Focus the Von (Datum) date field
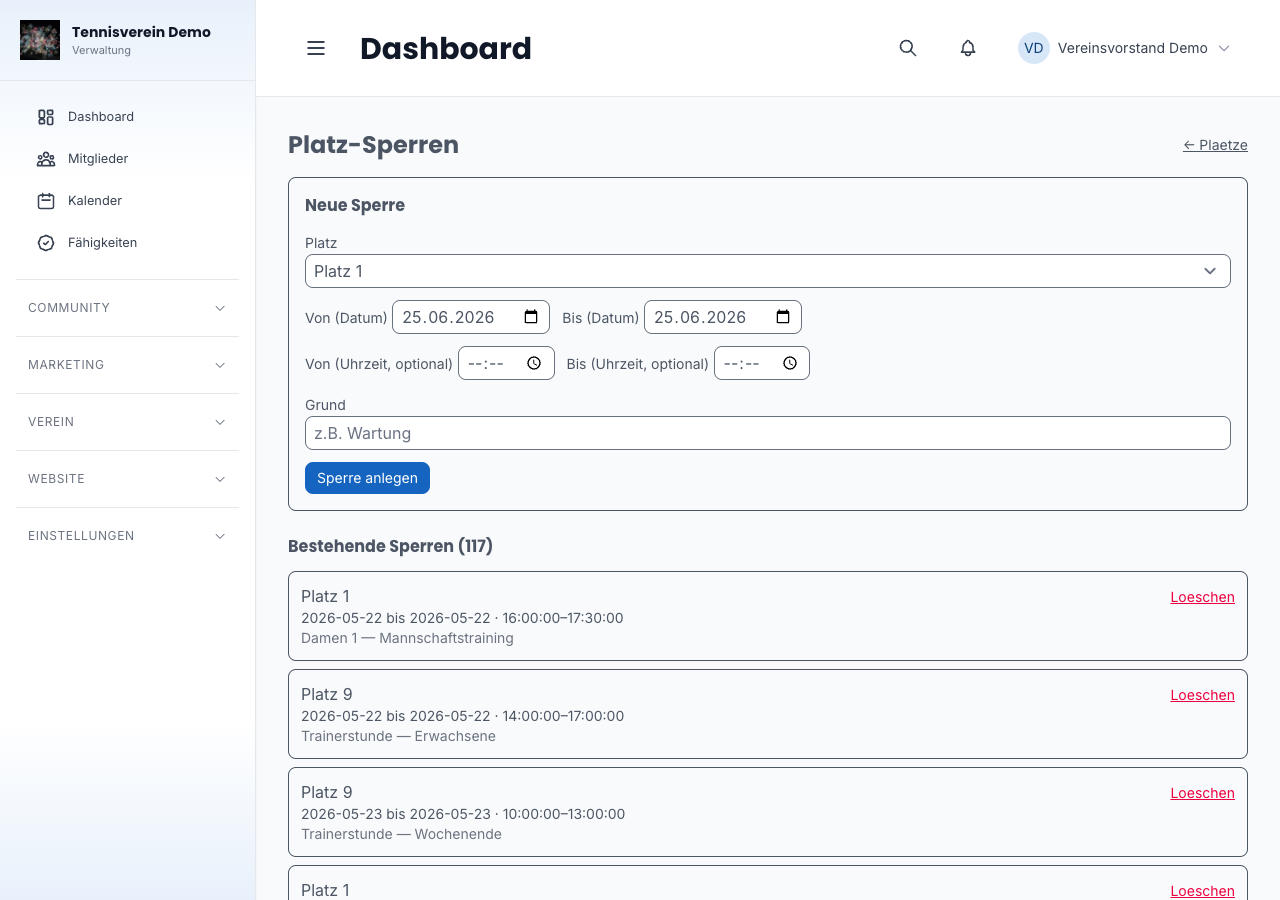The width and height of the screenshot is (1280, 900). pyautogui.click(x=471, y=317)
